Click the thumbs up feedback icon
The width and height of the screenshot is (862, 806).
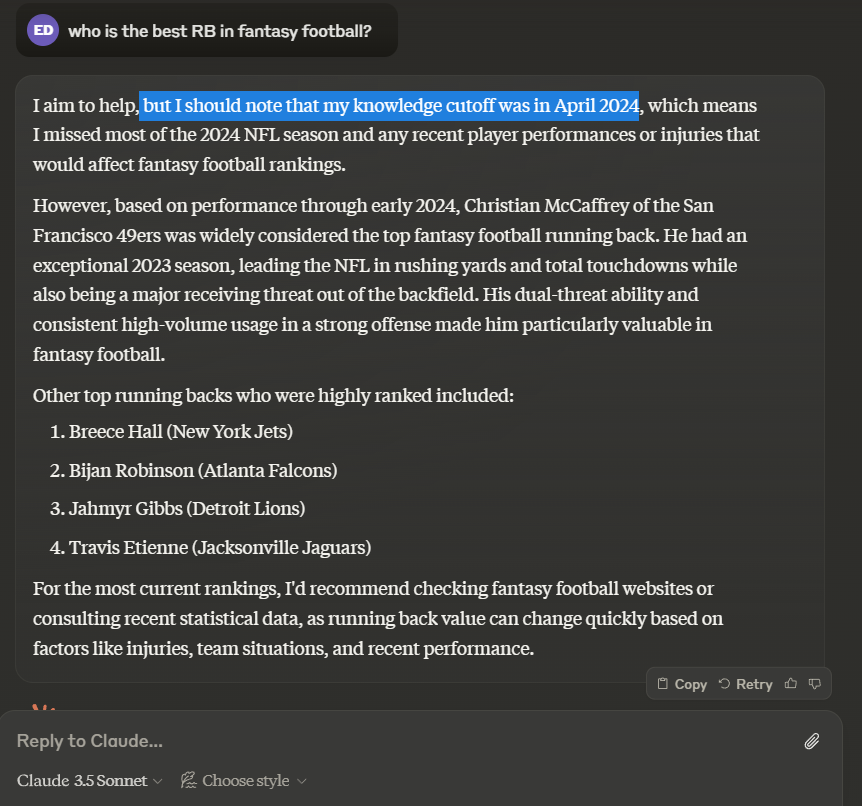[791, 684]
